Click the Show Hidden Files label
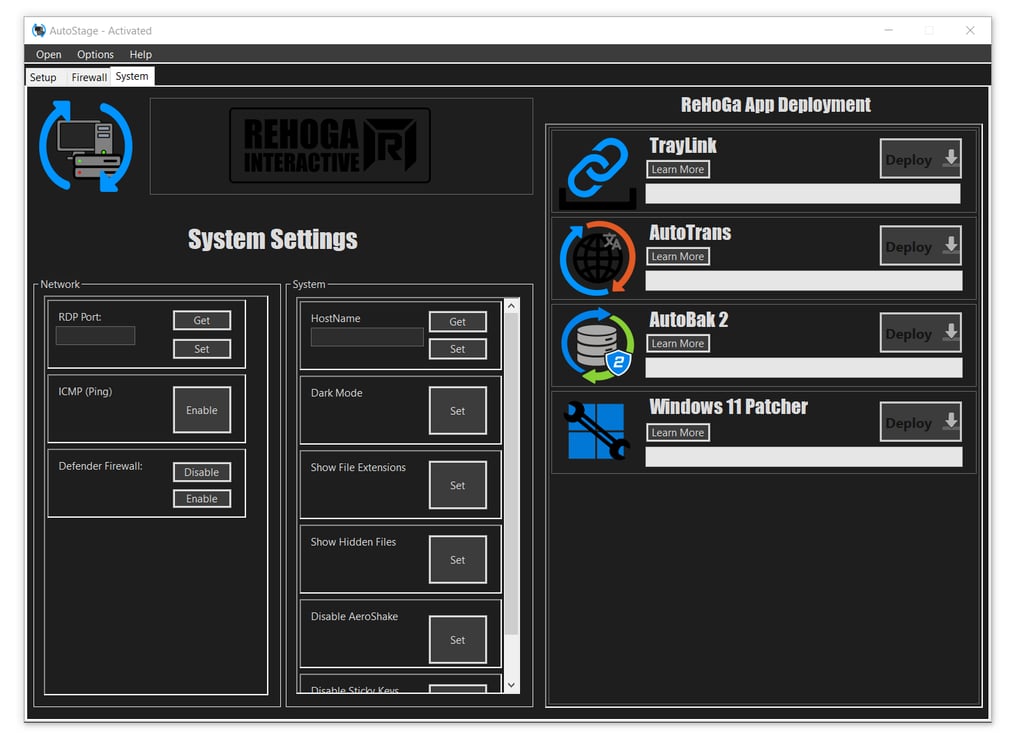The image size is (1024, 744). (x=353, y=542)
